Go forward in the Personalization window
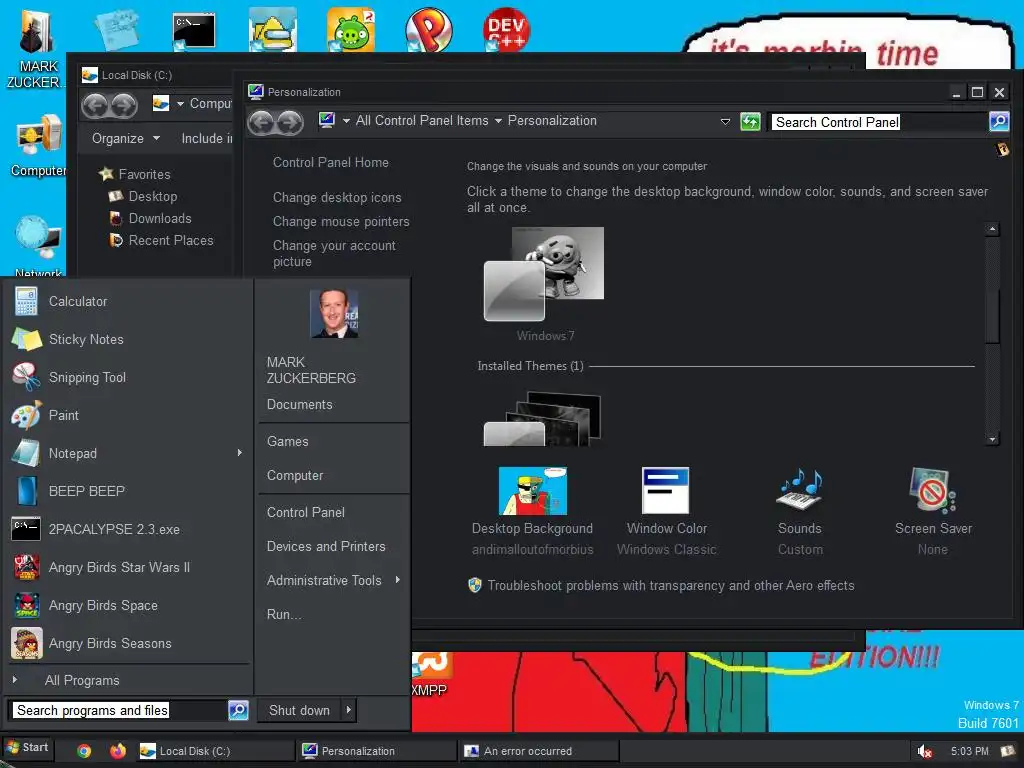1024x768 pixels. (290, 122)
